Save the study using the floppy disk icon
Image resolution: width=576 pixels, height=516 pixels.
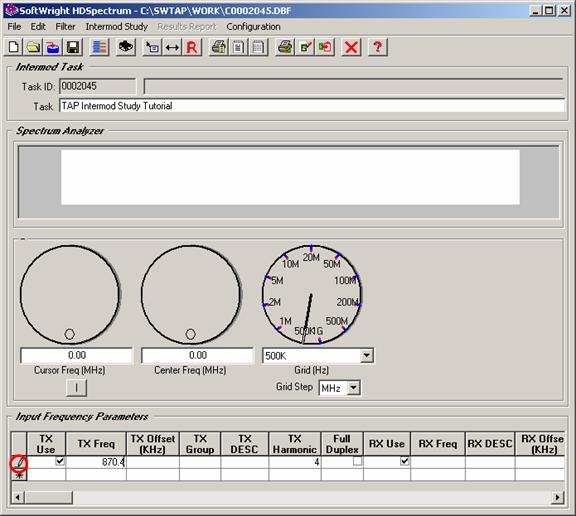73,47
